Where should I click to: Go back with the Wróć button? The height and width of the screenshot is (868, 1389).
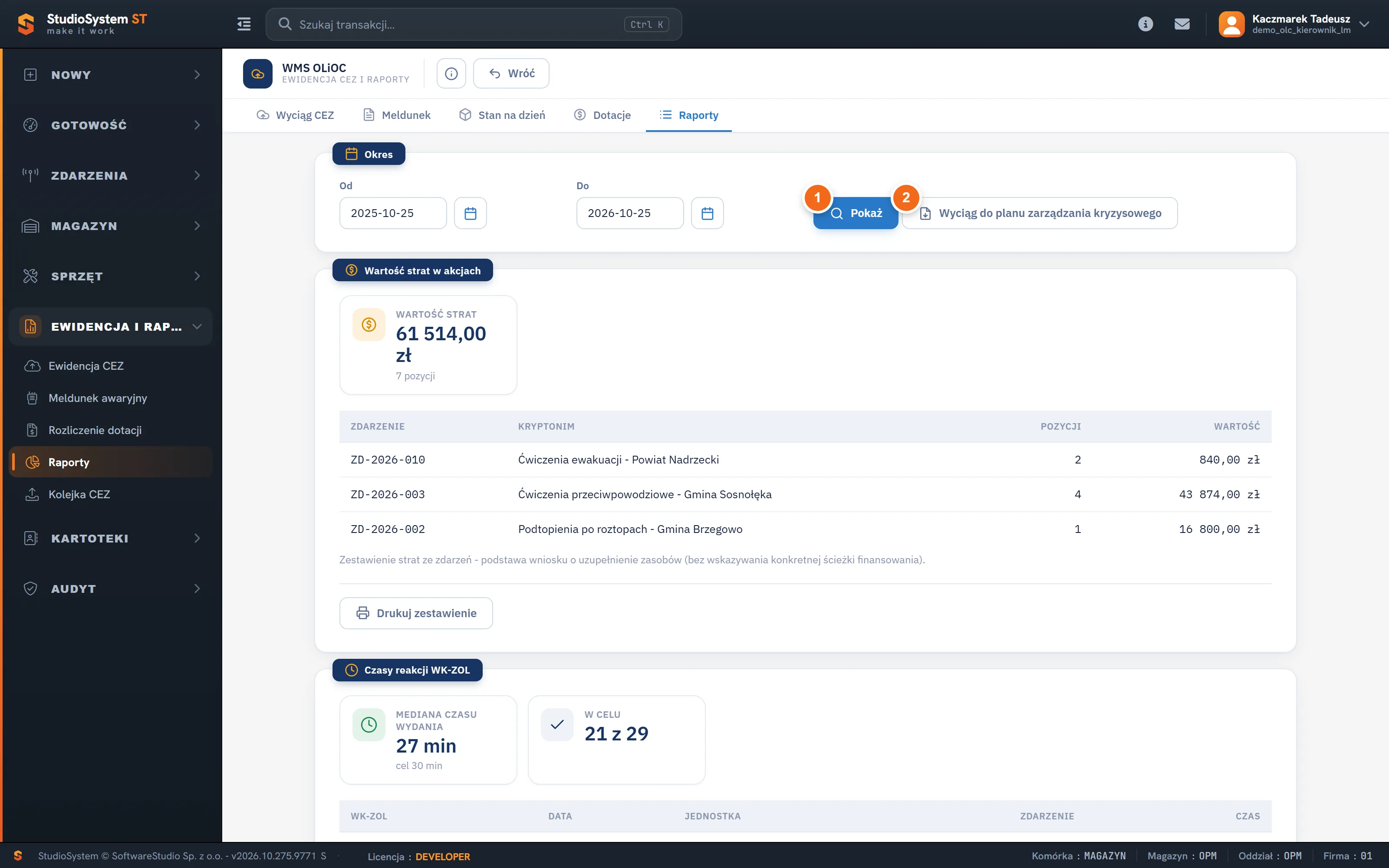[x=511, y=73]
